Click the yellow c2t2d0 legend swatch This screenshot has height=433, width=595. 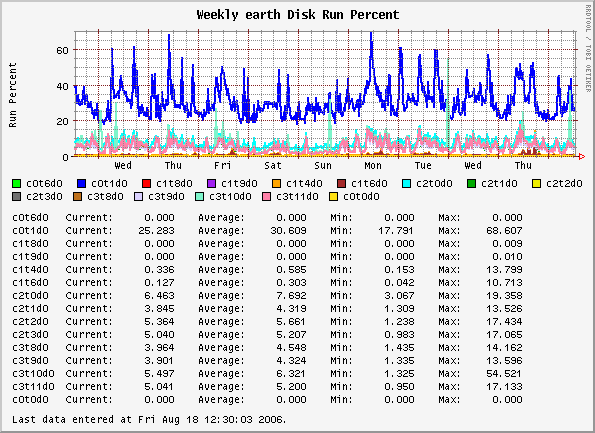536,184
